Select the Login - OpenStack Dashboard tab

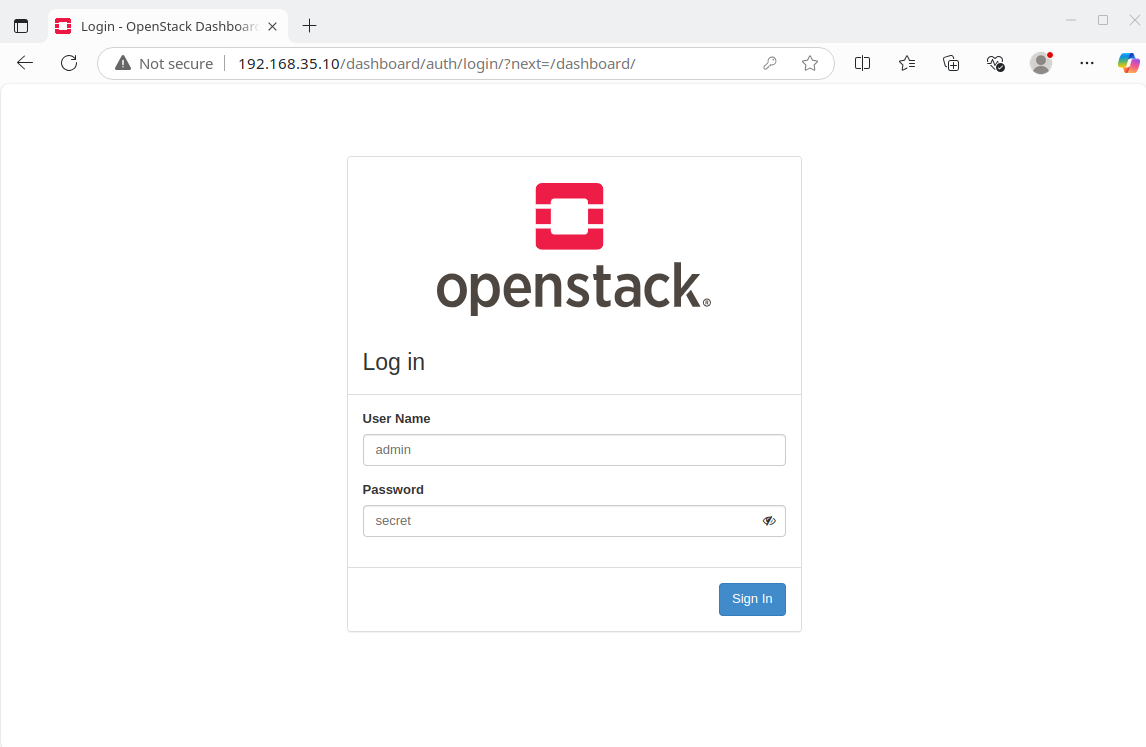(168, 26)
